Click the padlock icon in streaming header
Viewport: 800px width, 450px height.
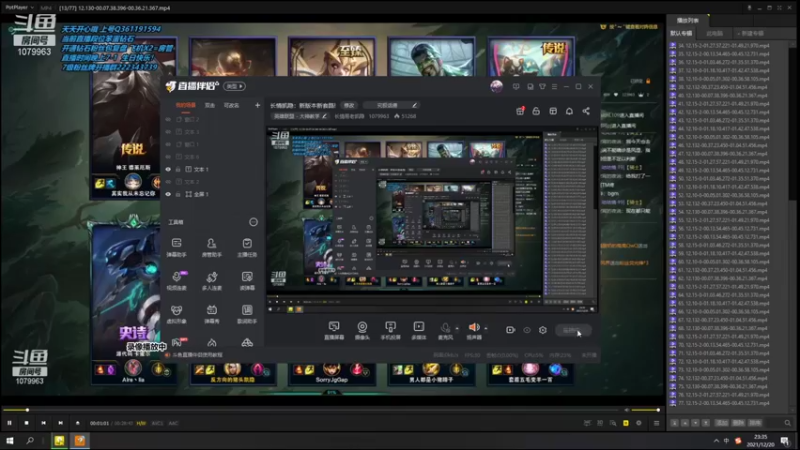pos(536,111)
